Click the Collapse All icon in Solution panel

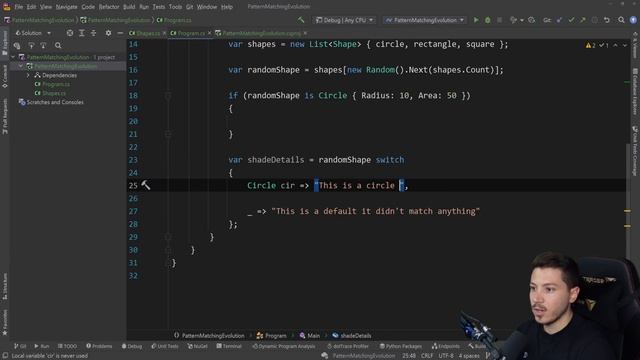pyautogui.click(x=93, y=33)
